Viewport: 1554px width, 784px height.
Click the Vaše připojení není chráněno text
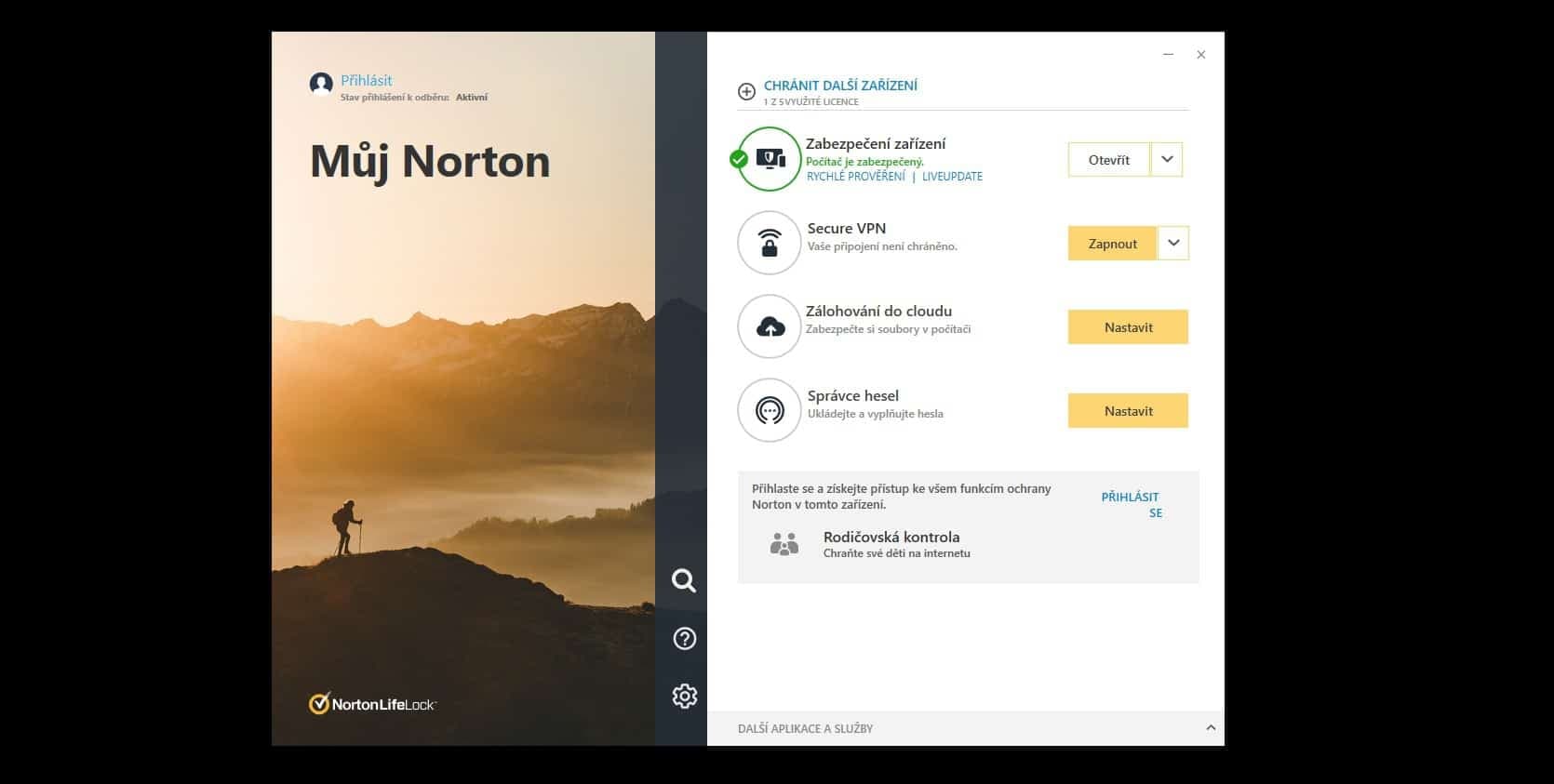[x=882, y=246]
